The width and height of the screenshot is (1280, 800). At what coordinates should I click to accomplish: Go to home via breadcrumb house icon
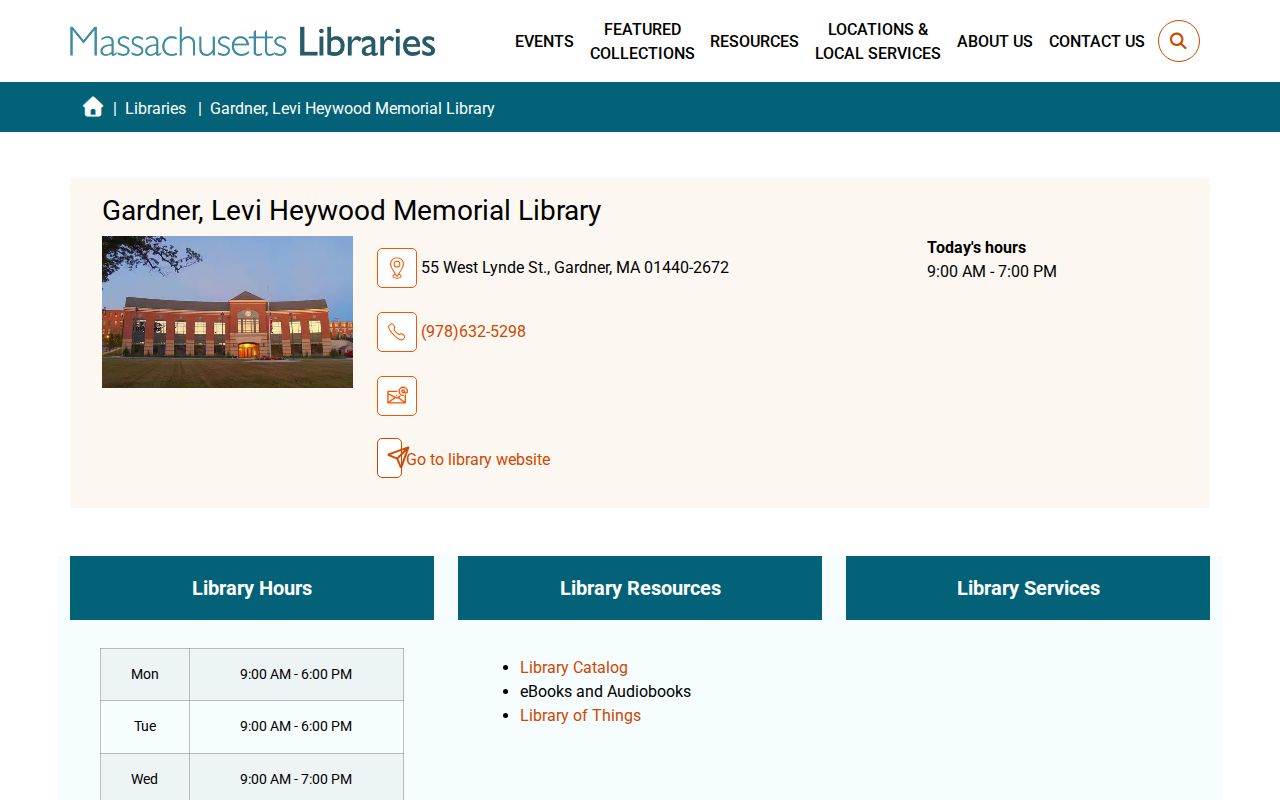[93, 107]
